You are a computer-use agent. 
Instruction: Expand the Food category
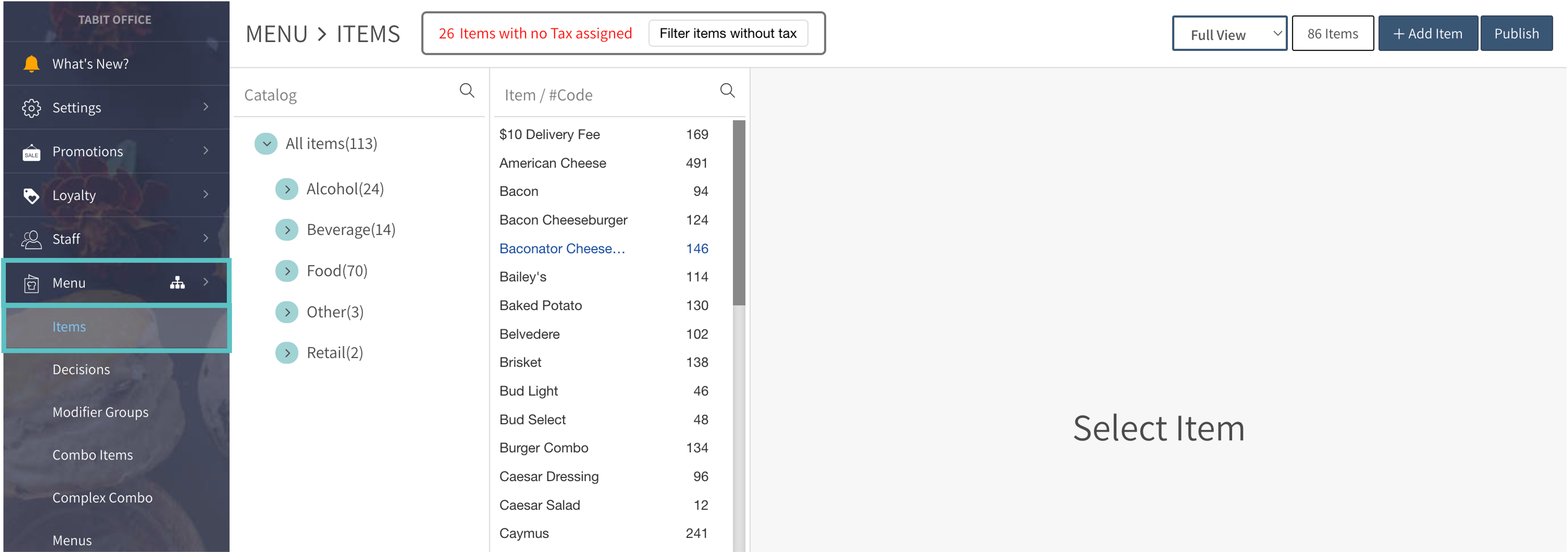point(287,271)
